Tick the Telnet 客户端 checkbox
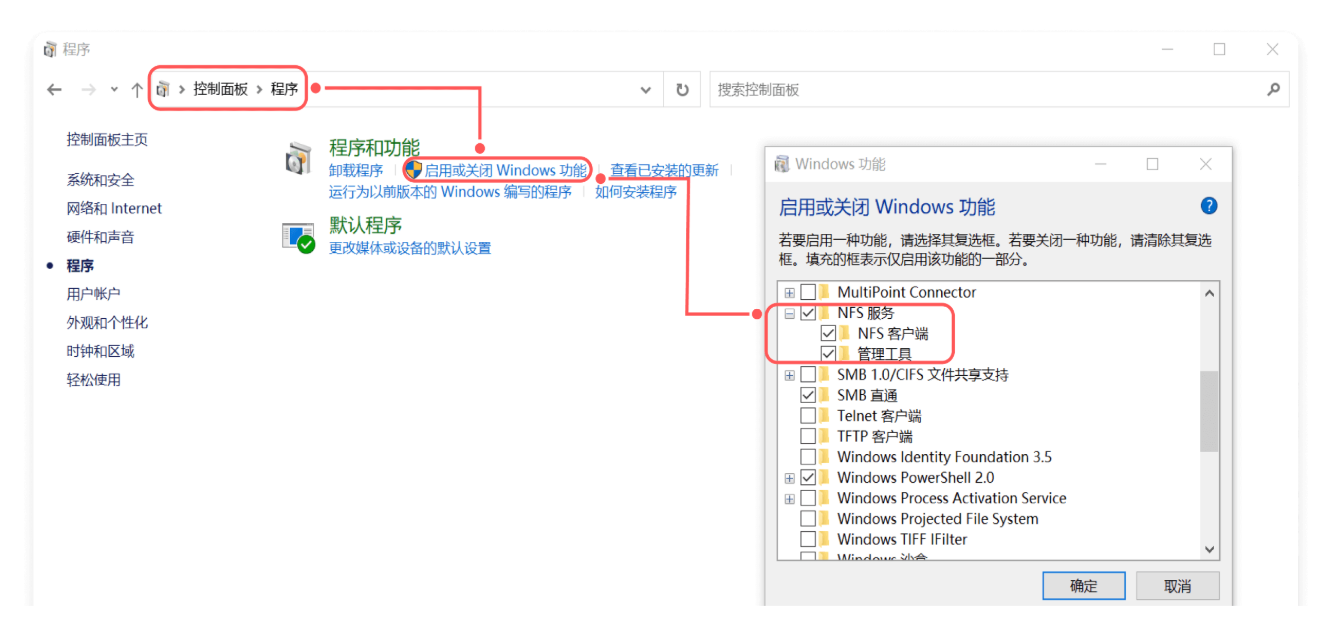 [808, 416]
